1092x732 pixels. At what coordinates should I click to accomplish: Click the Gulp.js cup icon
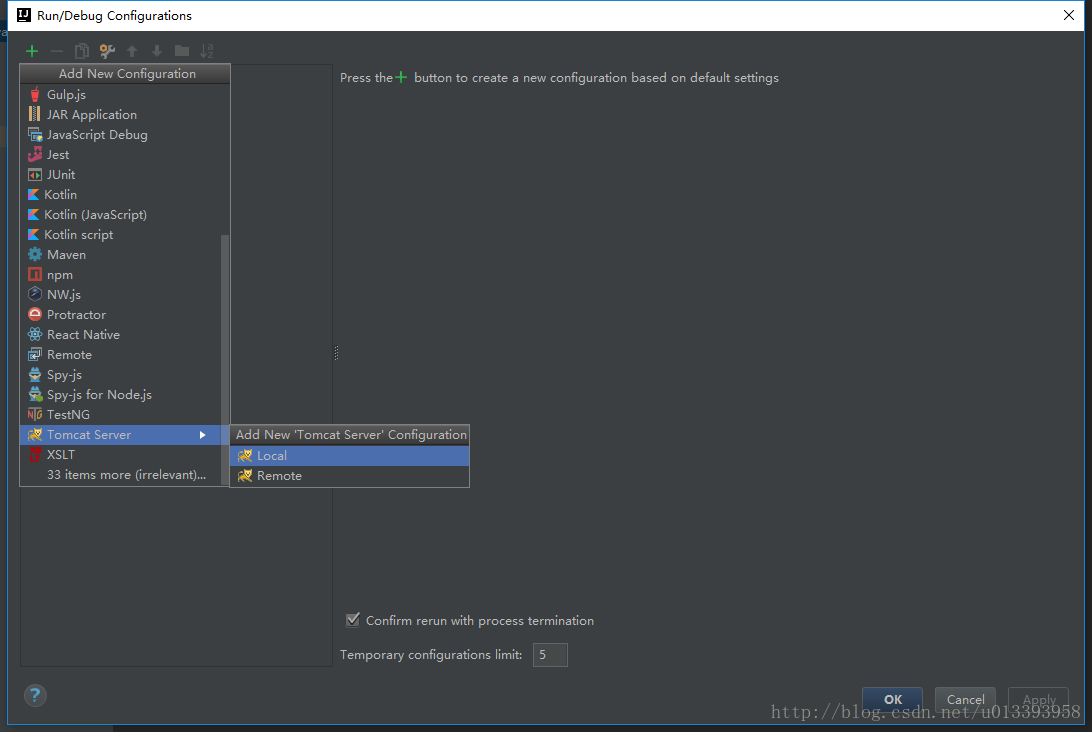pos(35,95)
